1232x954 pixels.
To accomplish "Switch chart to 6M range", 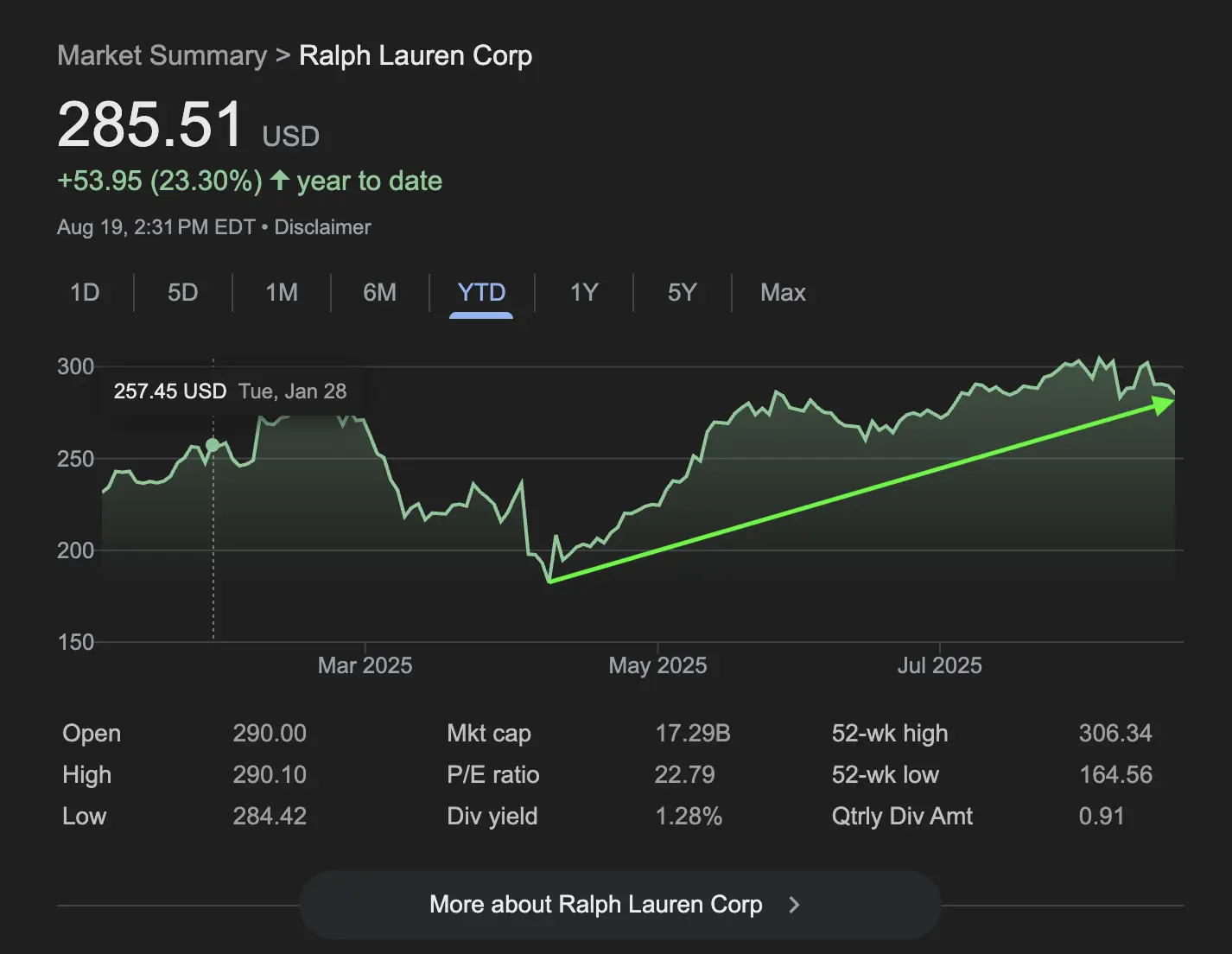I will click(380, 292).
